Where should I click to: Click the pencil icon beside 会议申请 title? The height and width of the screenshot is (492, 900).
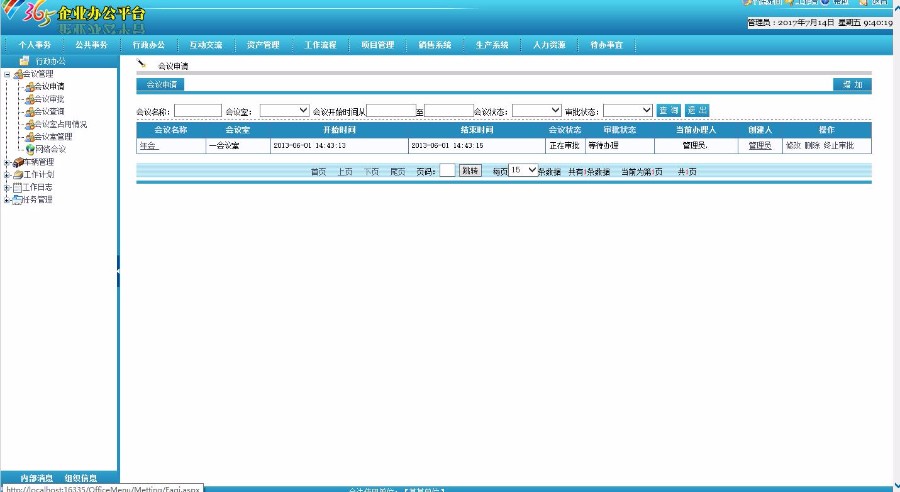[x=142, y=63]
